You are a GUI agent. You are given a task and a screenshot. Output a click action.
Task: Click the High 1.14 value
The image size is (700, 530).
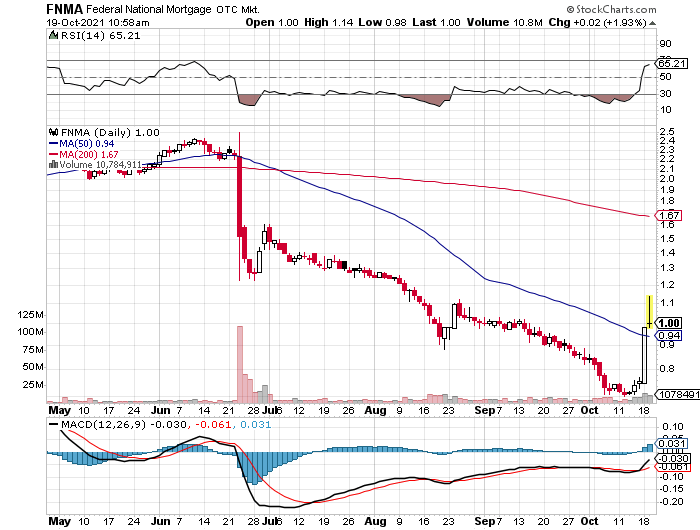[x=329, y=22]
